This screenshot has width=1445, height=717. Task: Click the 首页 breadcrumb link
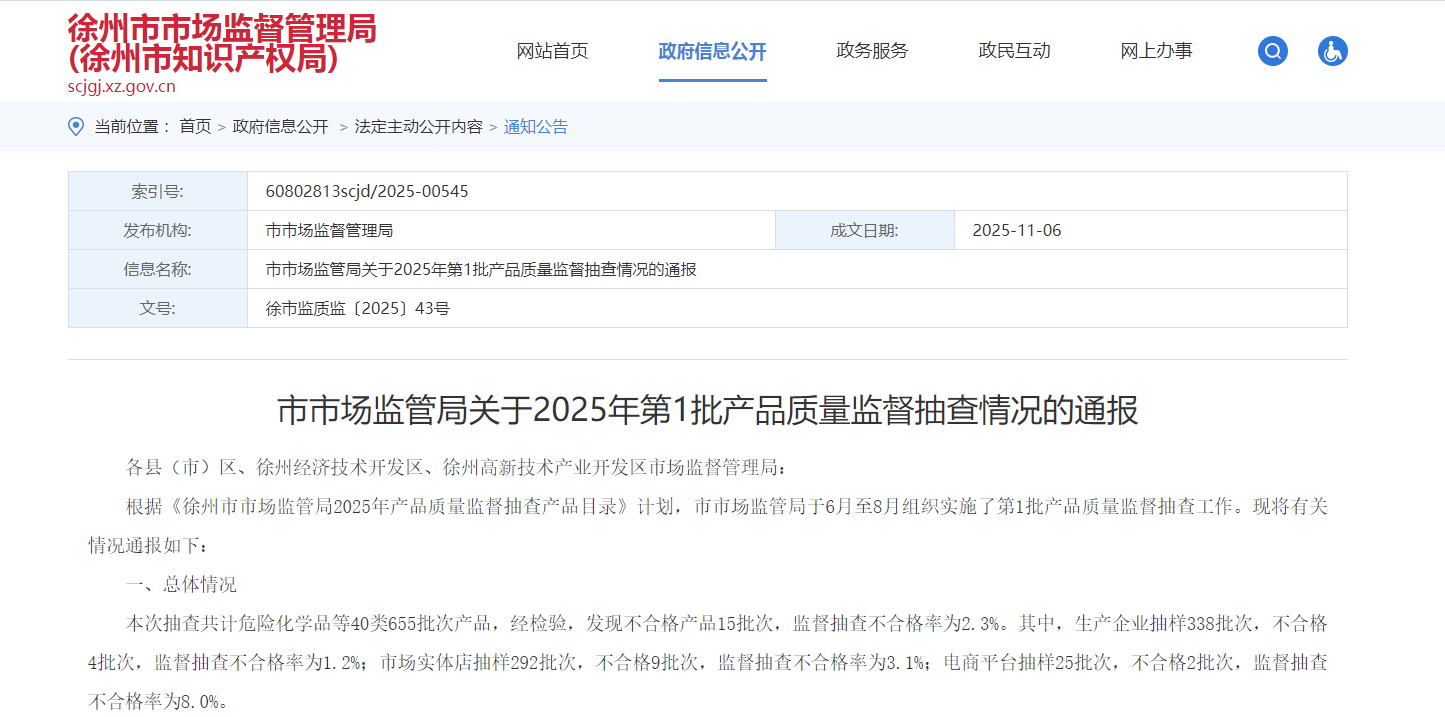[x=195, y=127]
